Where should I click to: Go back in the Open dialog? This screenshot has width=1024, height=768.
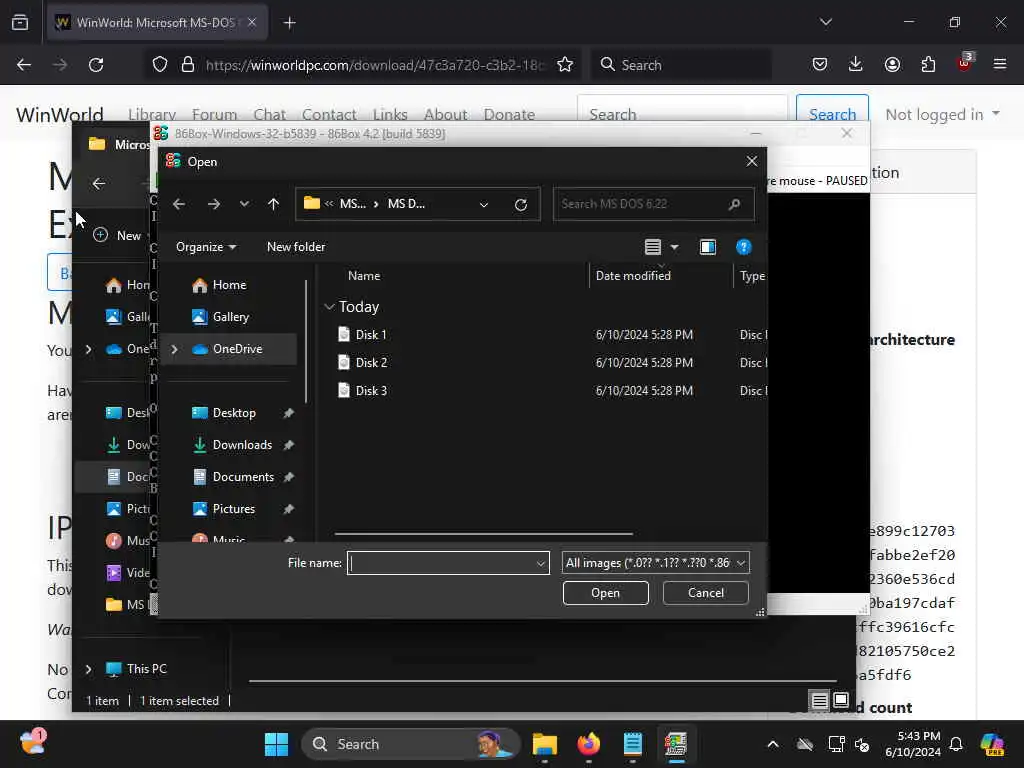tap(179, 204)
